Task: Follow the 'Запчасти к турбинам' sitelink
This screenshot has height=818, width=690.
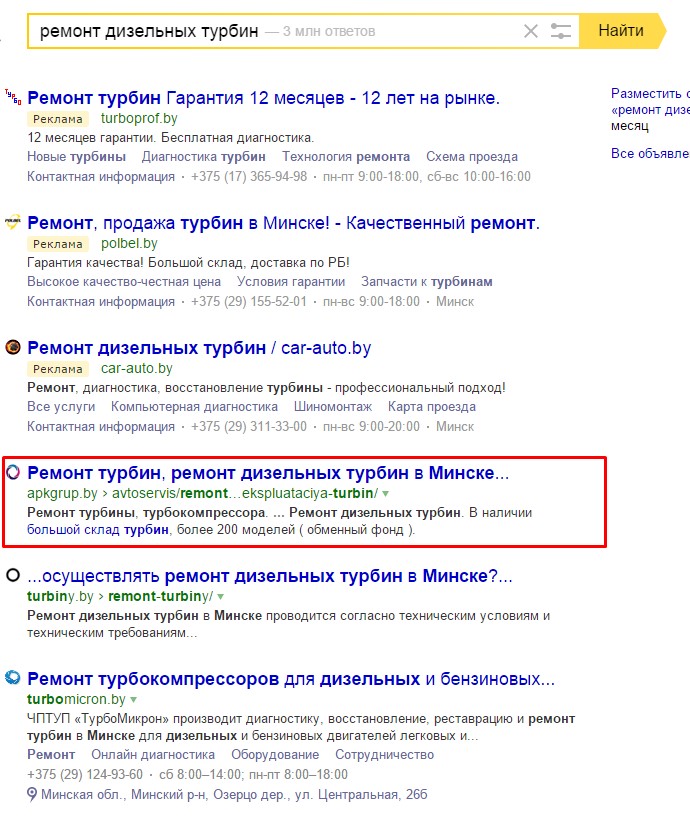Action: point(426,282)
